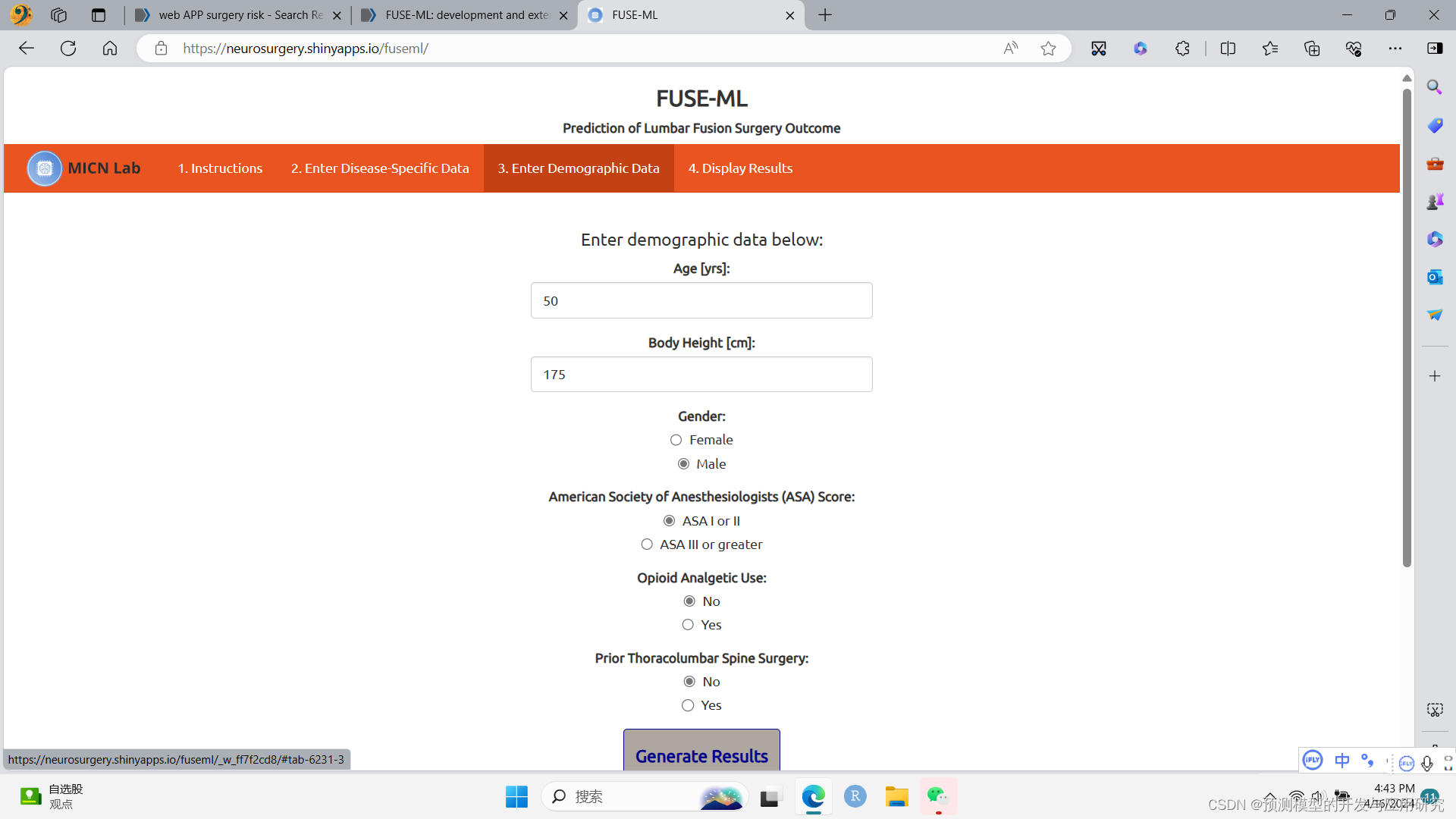Set Opioid Analgetic Use to No
The height and width of the screenshot is (819, 1456).
[689, 601]
